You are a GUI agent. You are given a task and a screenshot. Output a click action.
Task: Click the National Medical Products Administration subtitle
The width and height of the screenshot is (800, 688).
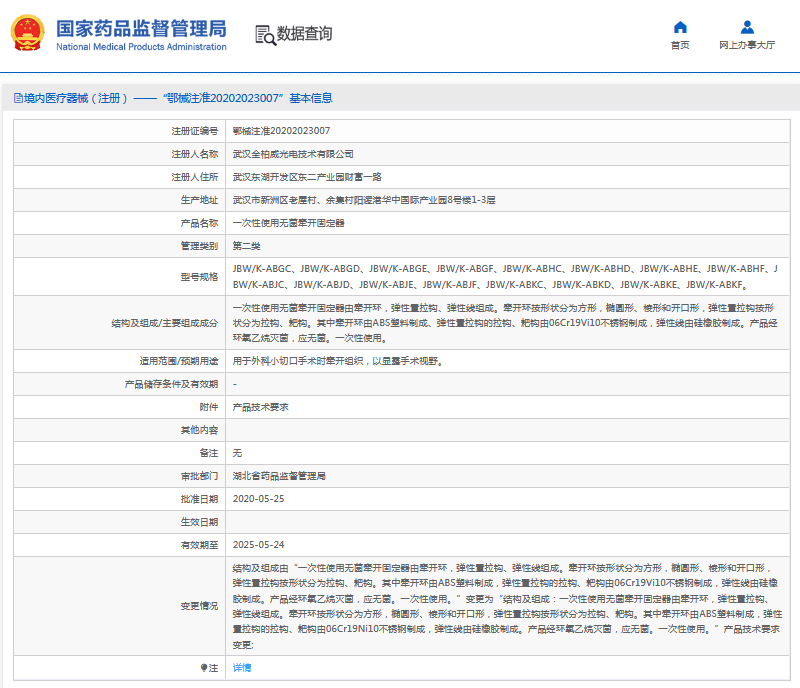click(141, 47)
